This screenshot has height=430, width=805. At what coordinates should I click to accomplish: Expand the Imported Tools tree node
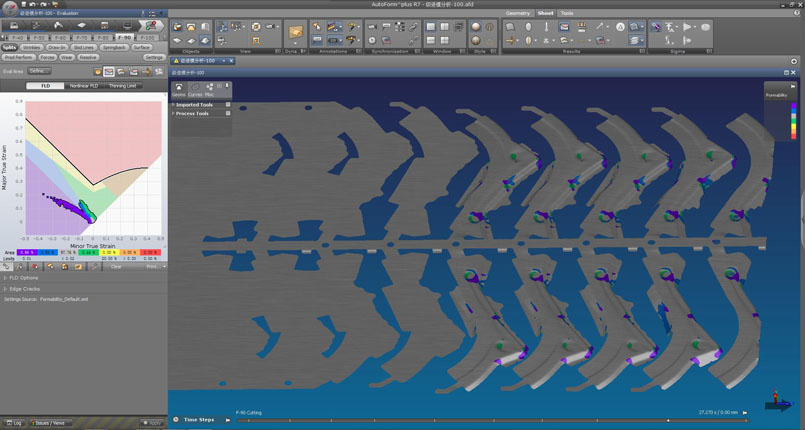coord(192,104)
